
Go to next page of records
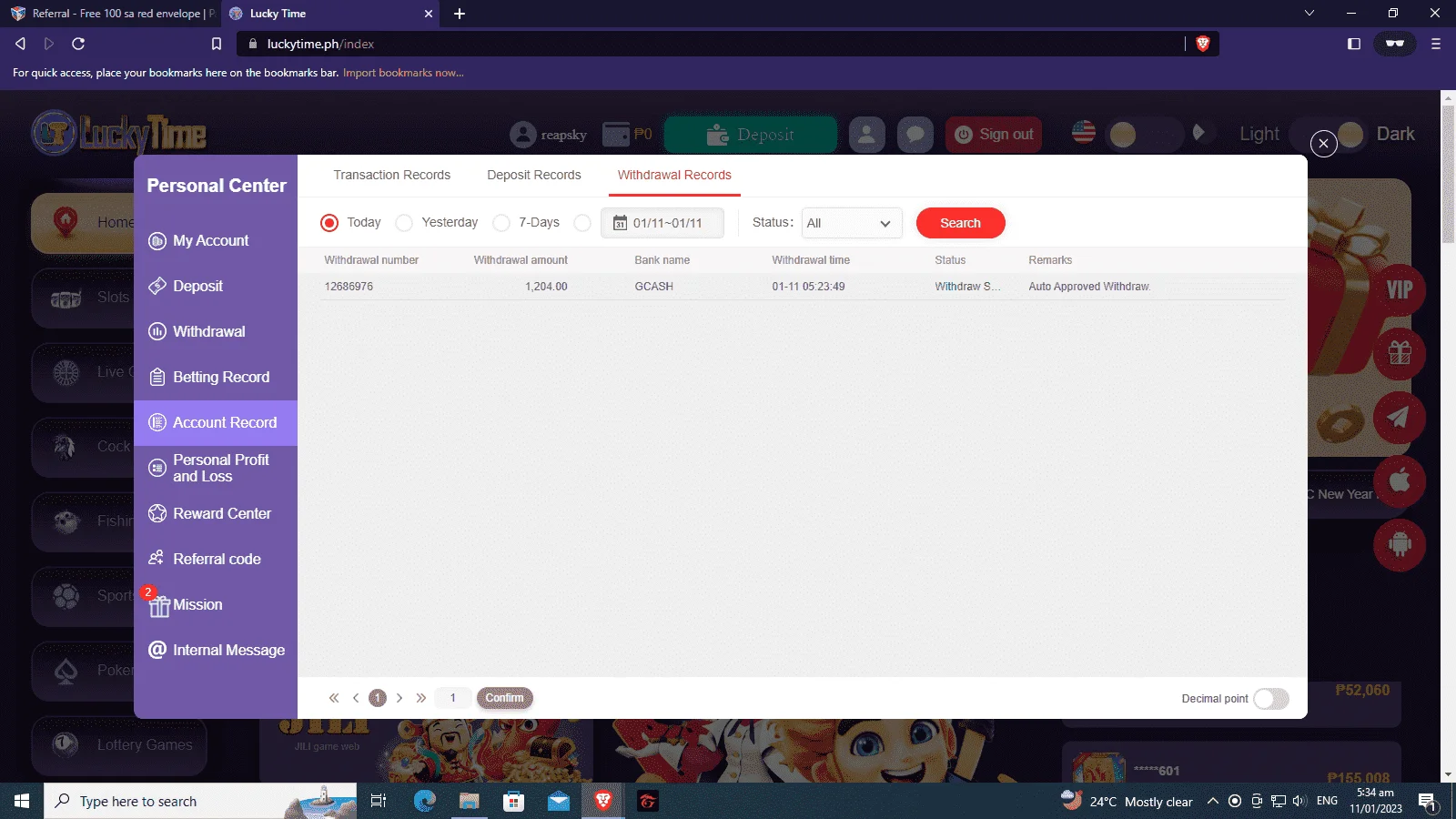[x=399, y=698]
